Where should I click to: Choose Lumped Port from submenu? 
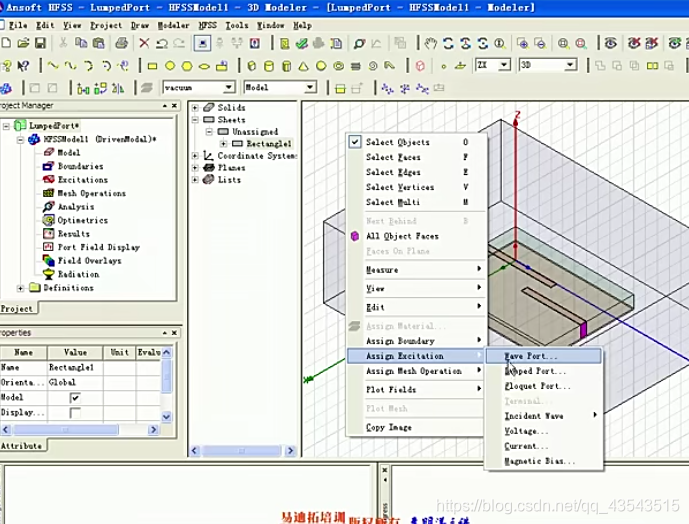tap(544, 371)
